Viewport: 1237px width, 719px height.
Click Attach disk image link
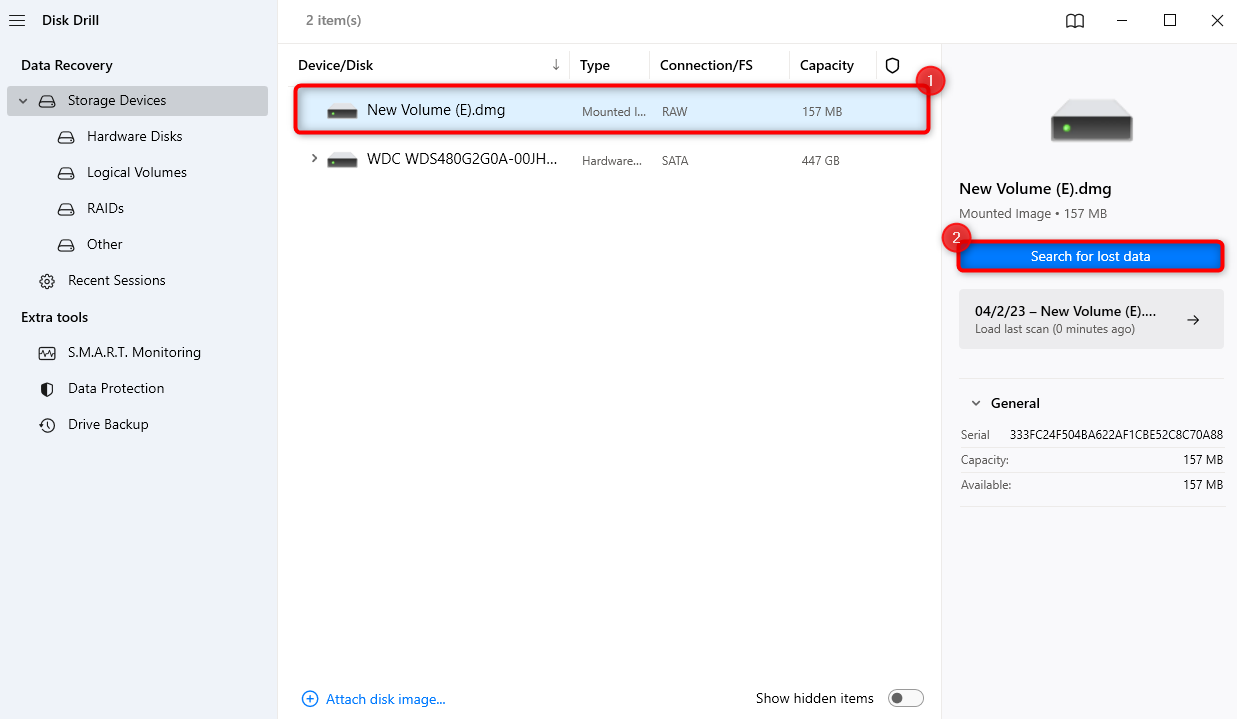pos(386,700)
